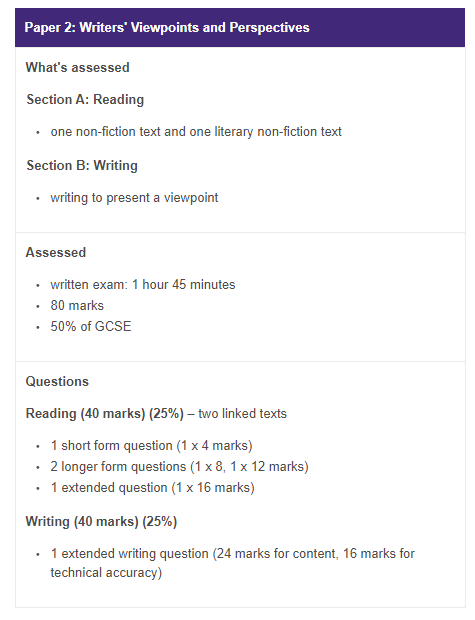The width and height of the screenshot is (475, 620).
Task: Select the What's assessed heading
Action: pyautogui.click(x=78, y=67)
